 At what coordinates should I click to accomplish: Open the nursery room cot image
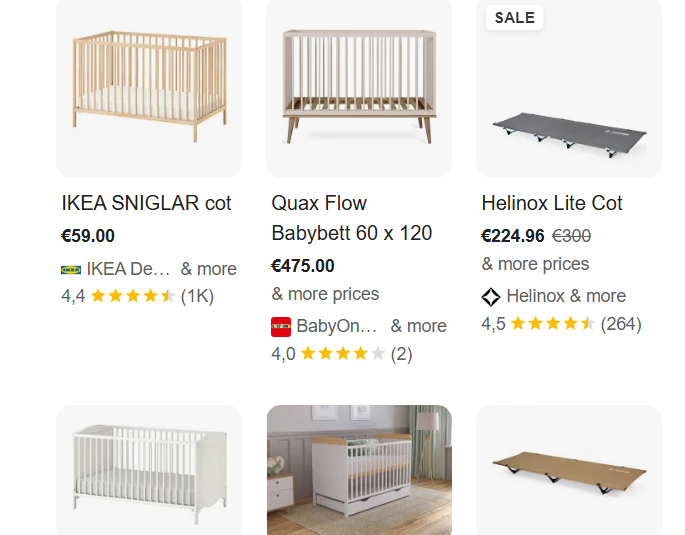click(358, 470)
